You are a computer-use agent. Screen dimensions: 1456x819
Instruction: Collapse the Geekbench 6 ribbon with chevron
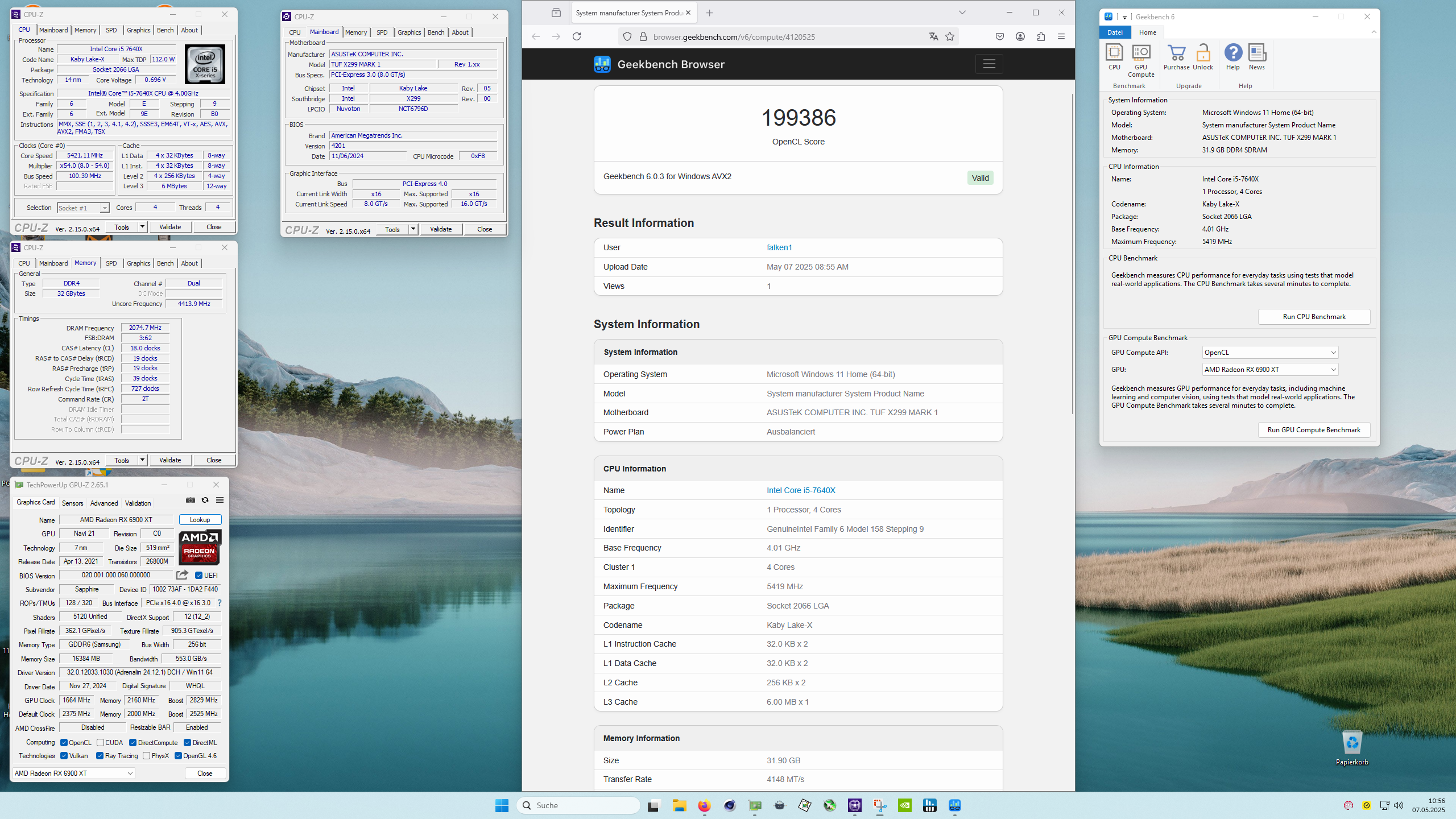pyautogui.click(x=1374, y=32)
